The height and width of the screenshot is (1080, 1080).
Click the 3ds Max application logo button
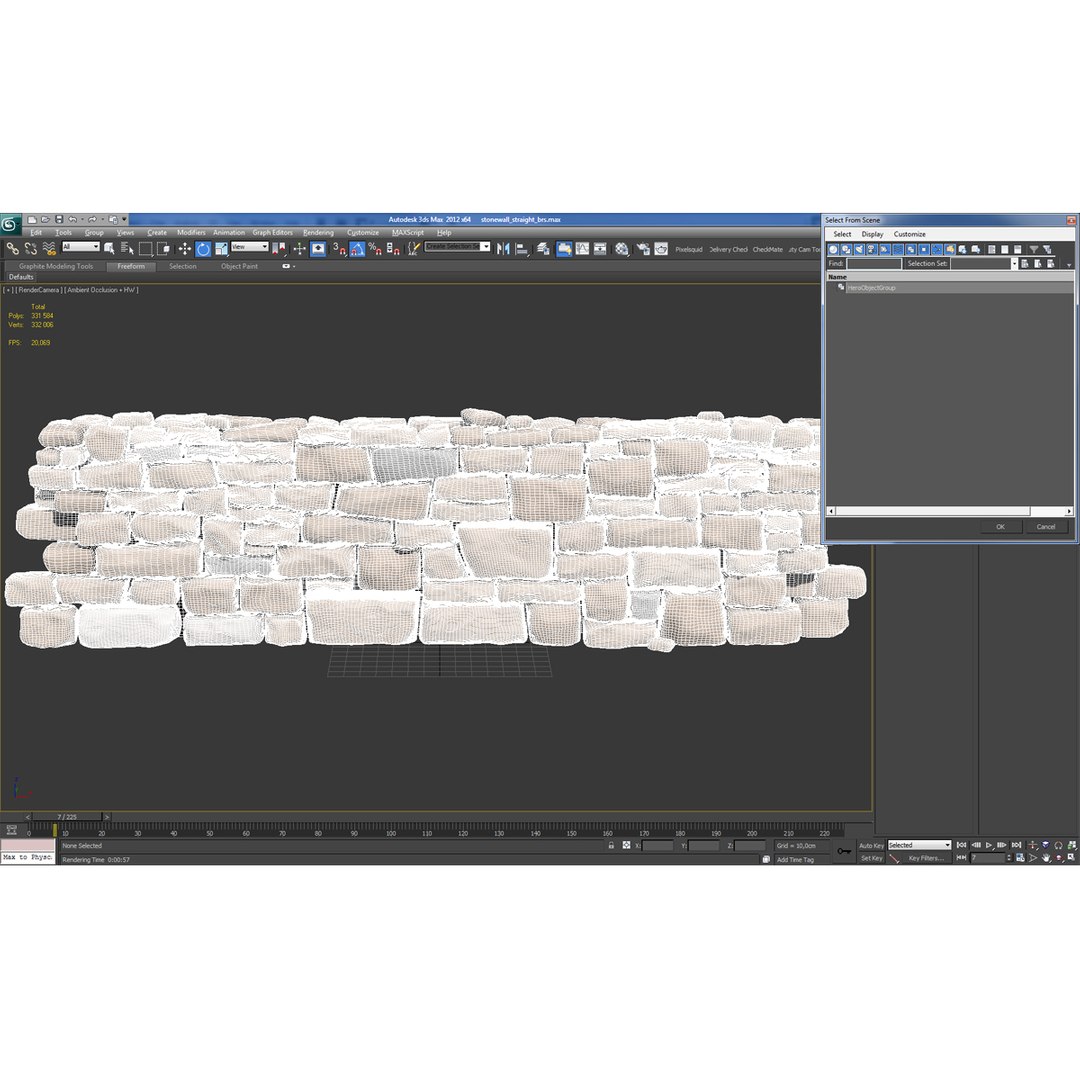point(10,225)
